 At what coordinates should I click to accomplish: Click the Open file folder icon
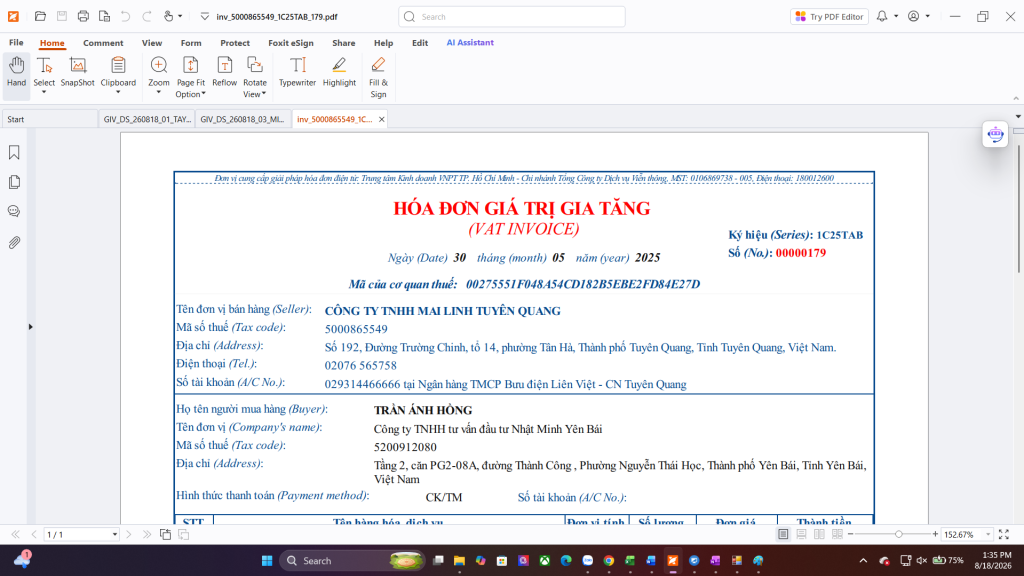40,16
